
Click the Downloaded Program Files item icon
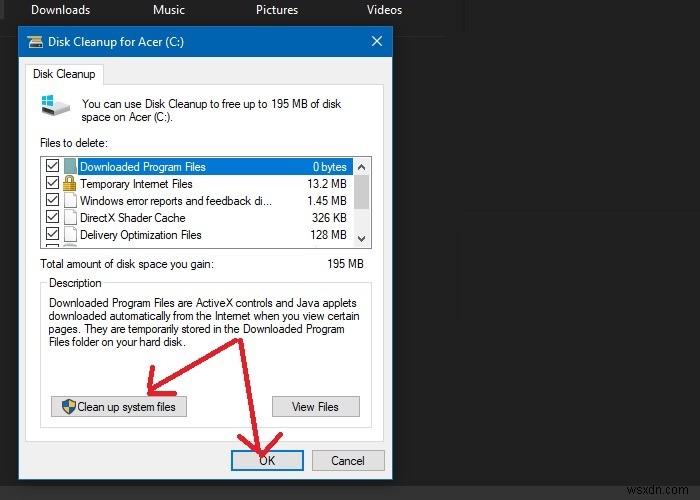70,167
